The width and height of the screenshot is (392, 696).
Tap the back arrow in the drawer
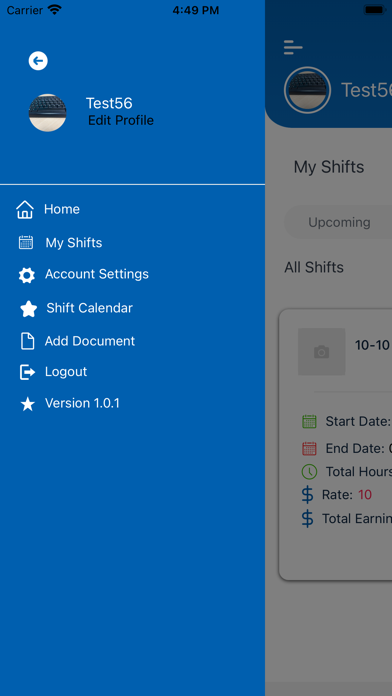click(38, 61)
